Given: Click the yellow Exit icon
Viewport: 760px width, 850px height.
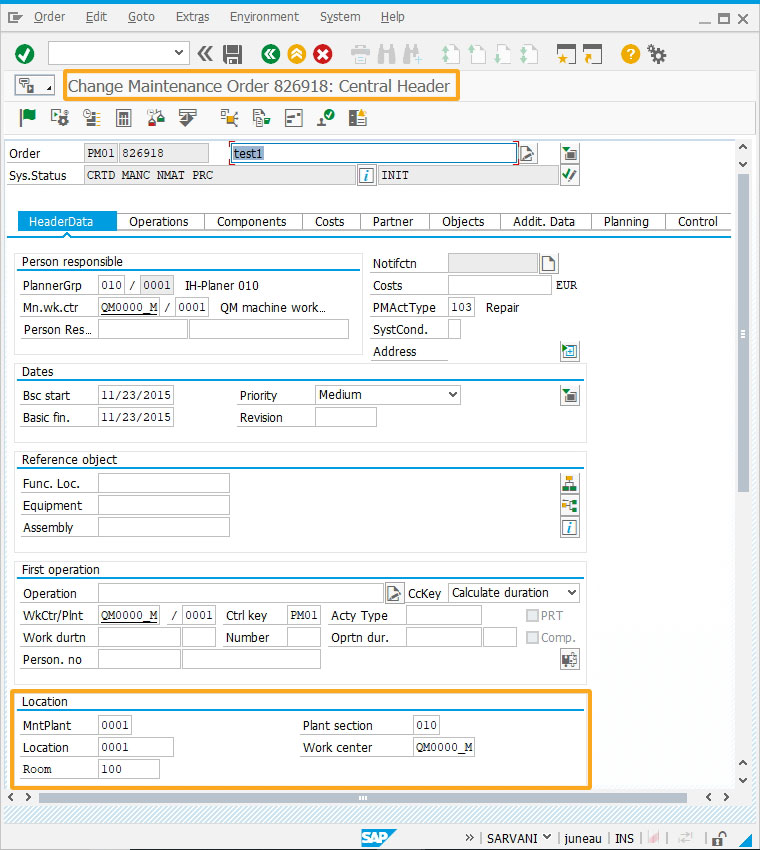Looking at the screenshot, I should [297, 54].
